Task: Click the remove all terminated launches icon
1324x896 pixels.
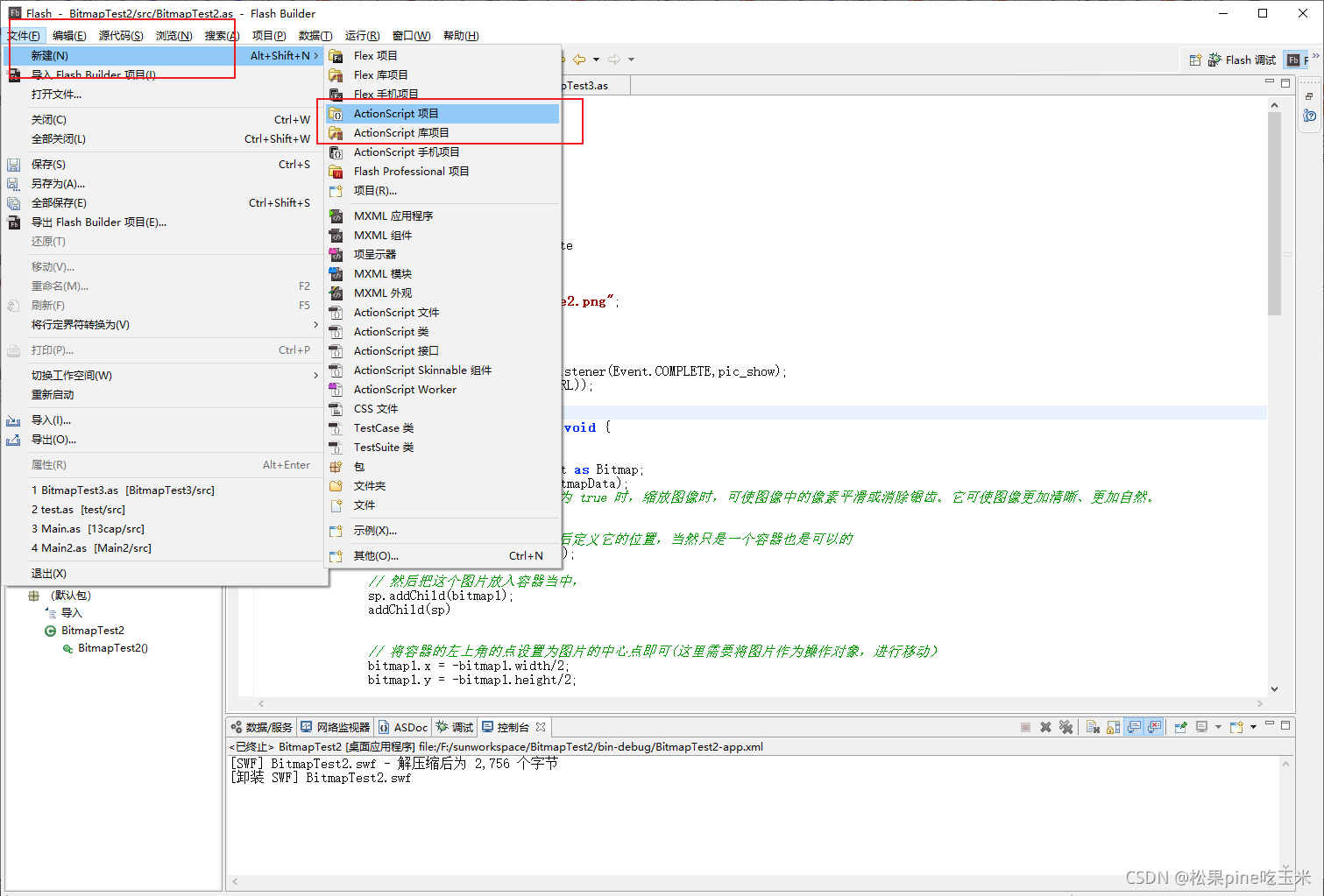Action: [1066, 727]
